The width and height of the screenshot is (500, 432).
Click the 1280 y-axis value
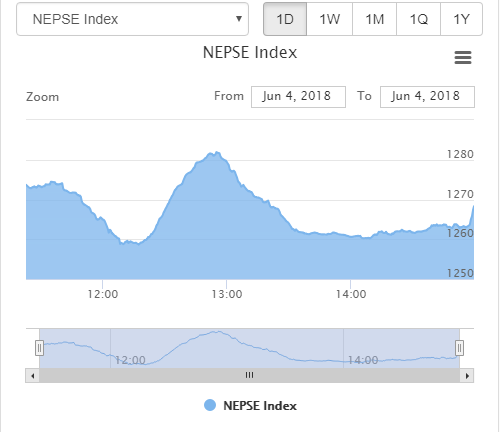(x=460, y=154)
